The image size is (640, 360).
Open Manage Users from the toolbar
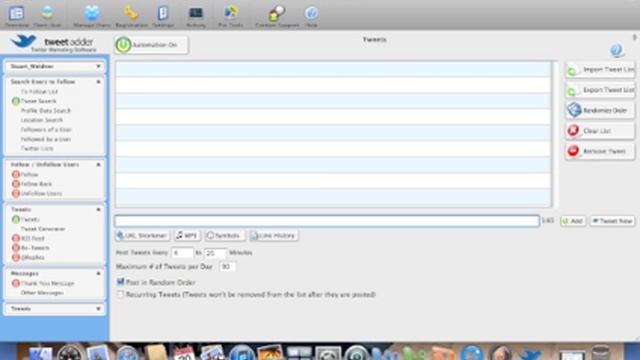[92, 15]
